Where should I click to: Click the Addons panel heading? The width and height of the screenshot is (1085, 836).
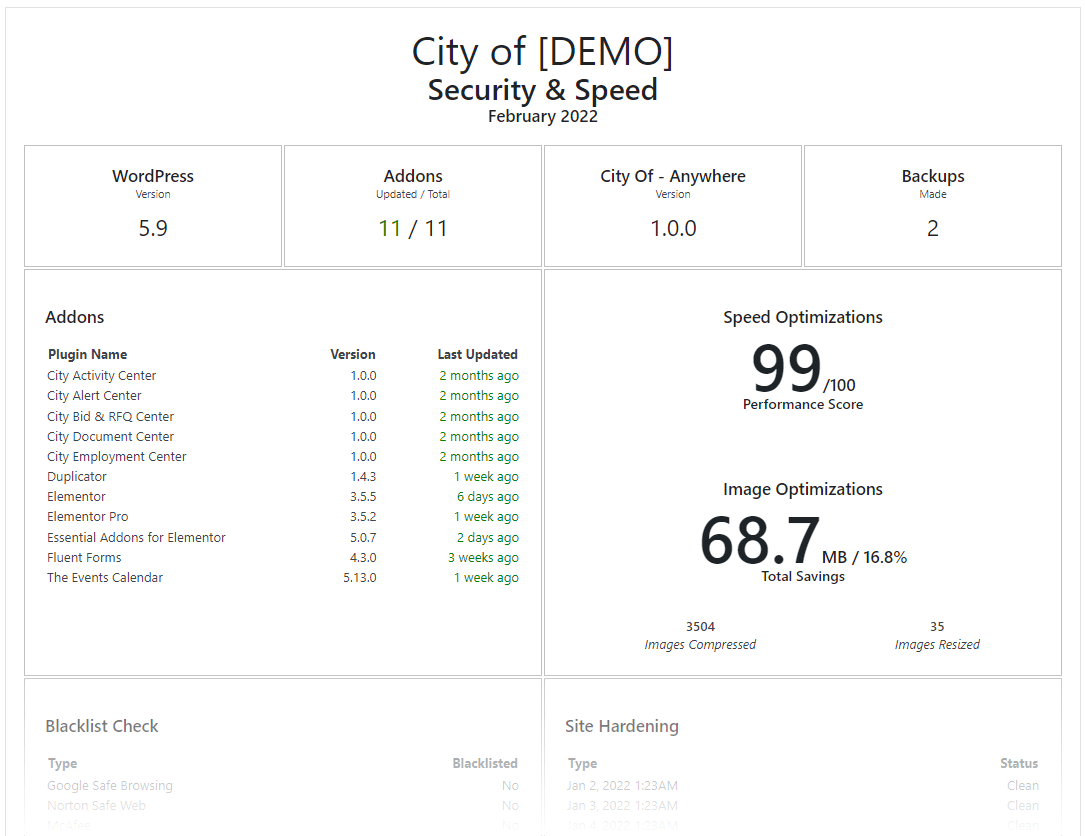[74, 317]
